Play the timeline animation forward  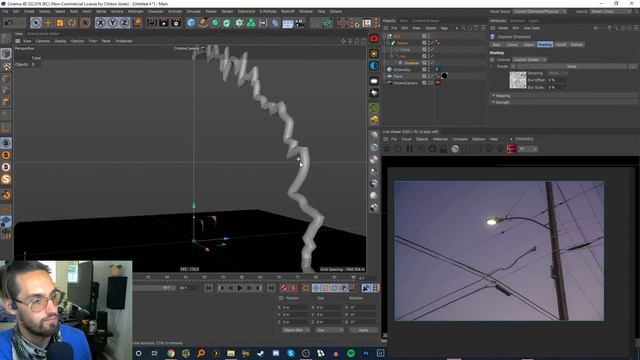pyautogui.click(x=240, y=288)
